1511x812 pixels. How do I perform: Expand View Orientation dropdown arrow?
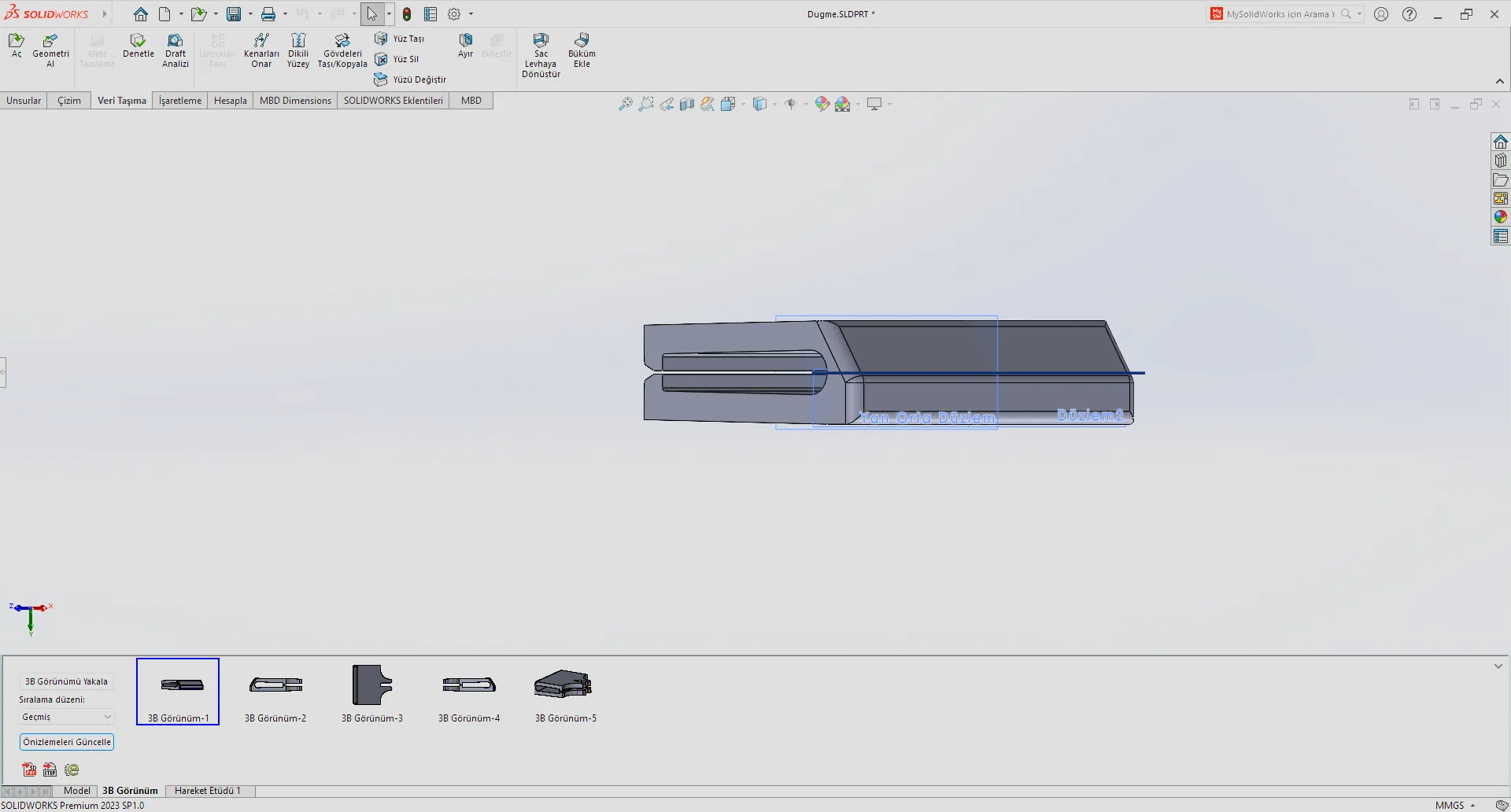point(743,104)
